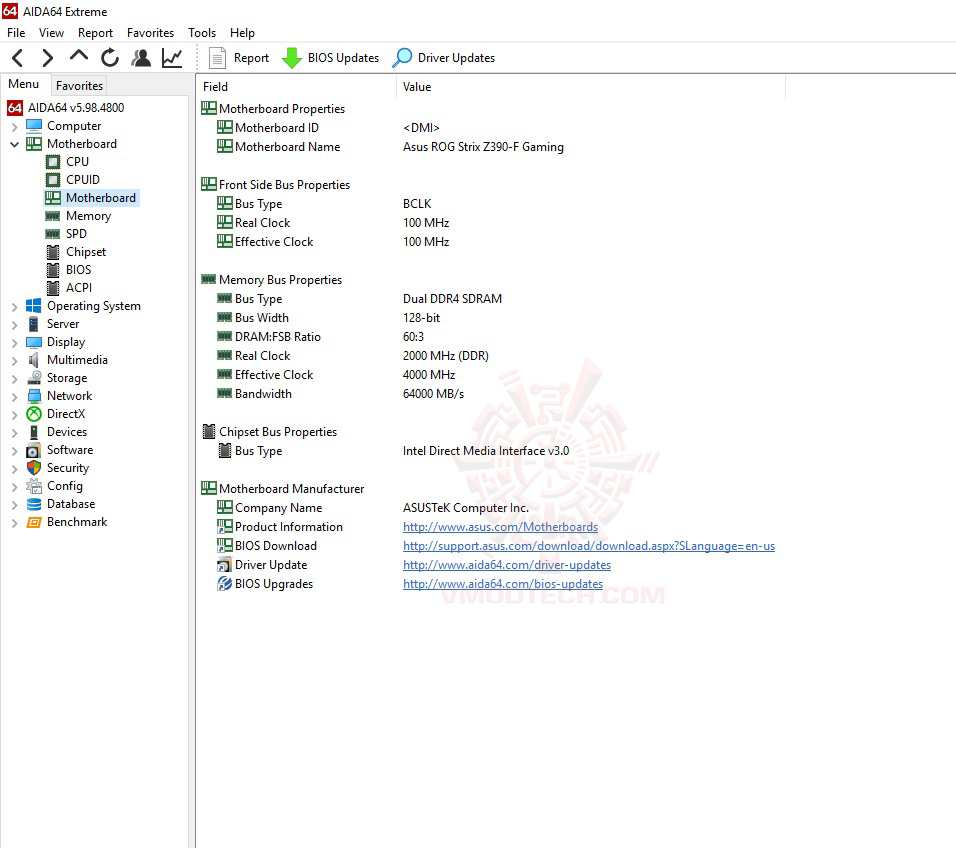Open the View menu

coord(51,33)
